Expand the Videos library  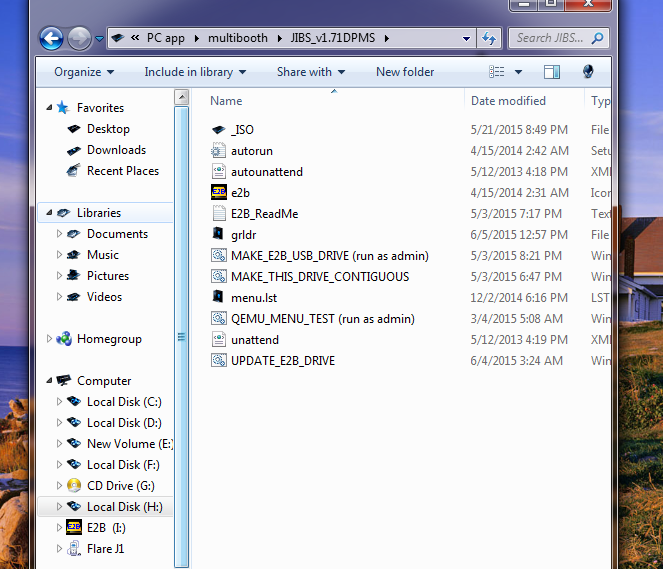59,297
